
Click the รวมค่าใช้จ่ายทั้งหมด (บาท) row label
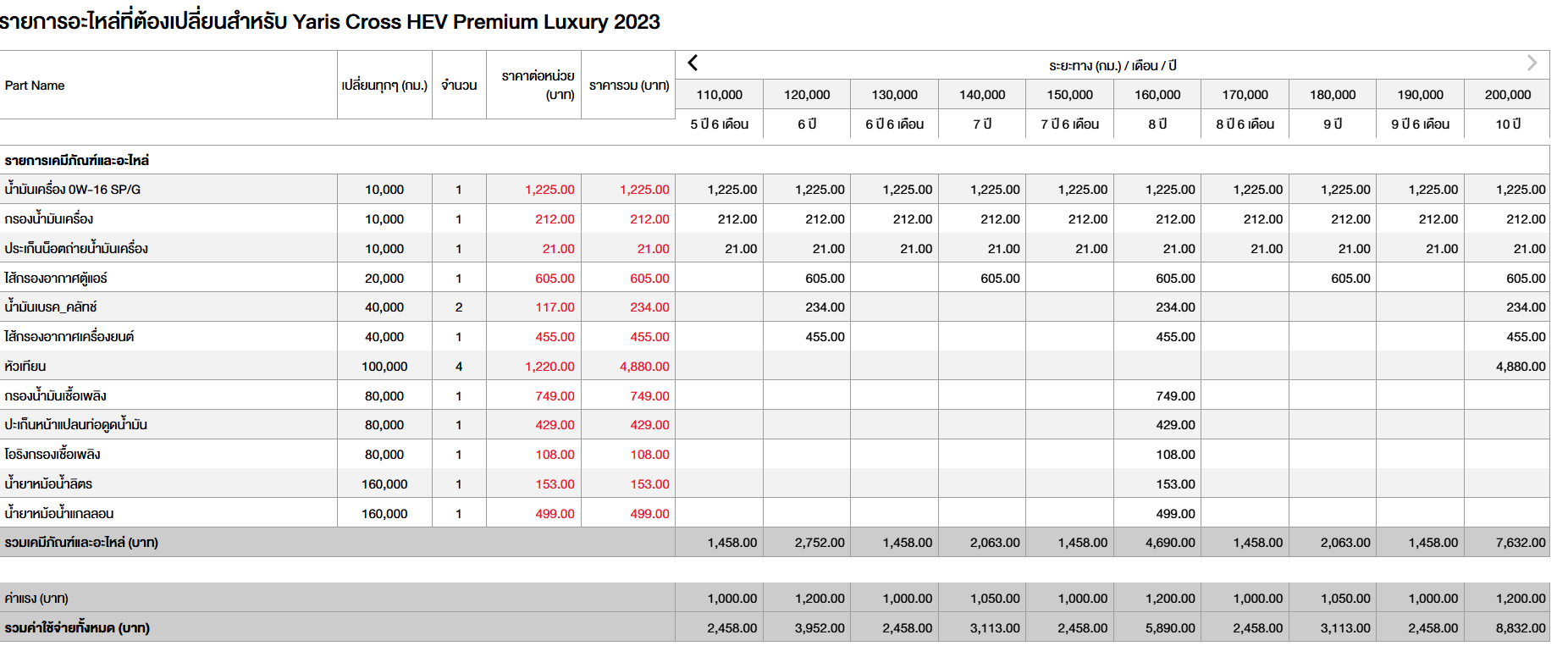click(77, 628)
